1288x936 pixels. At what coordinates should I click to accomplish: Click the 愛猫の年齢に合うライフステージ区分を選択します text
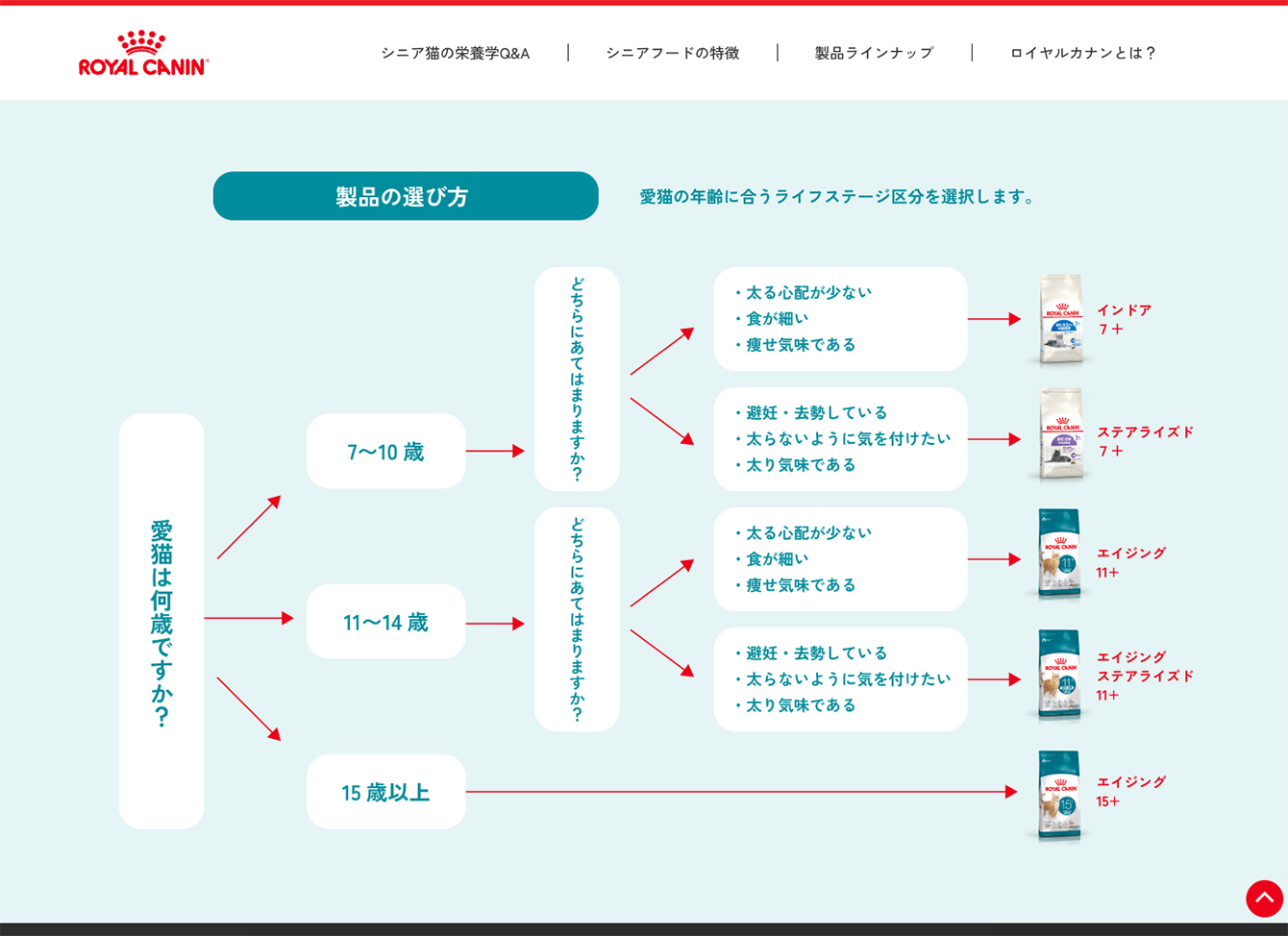click(x=838, y=196)
